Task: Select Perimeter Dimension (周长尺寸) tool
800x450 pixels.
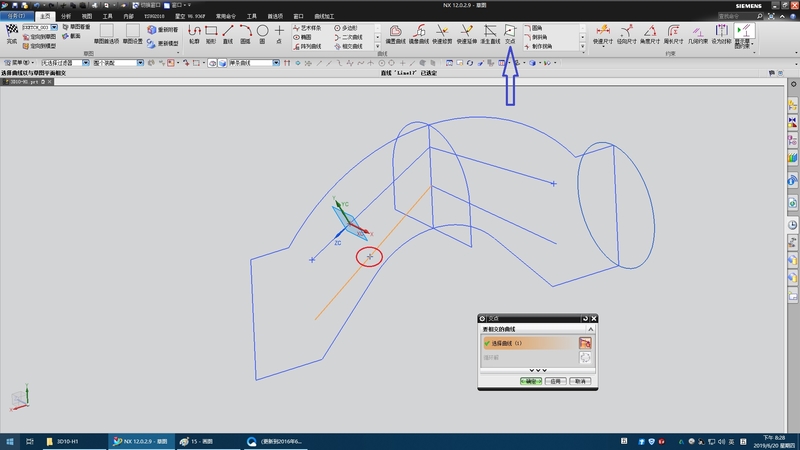Action: tap(673, 34)
